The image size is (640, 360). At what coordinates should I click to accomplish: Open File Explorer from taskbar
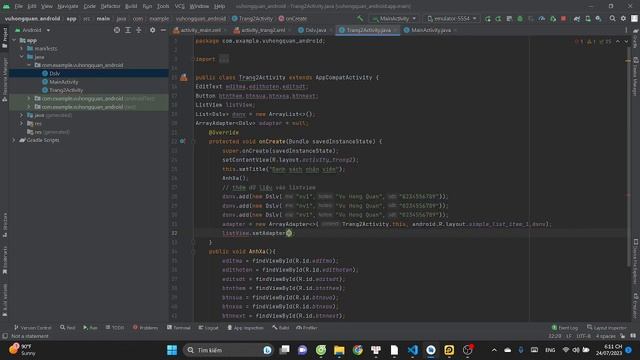pos(339,350)
